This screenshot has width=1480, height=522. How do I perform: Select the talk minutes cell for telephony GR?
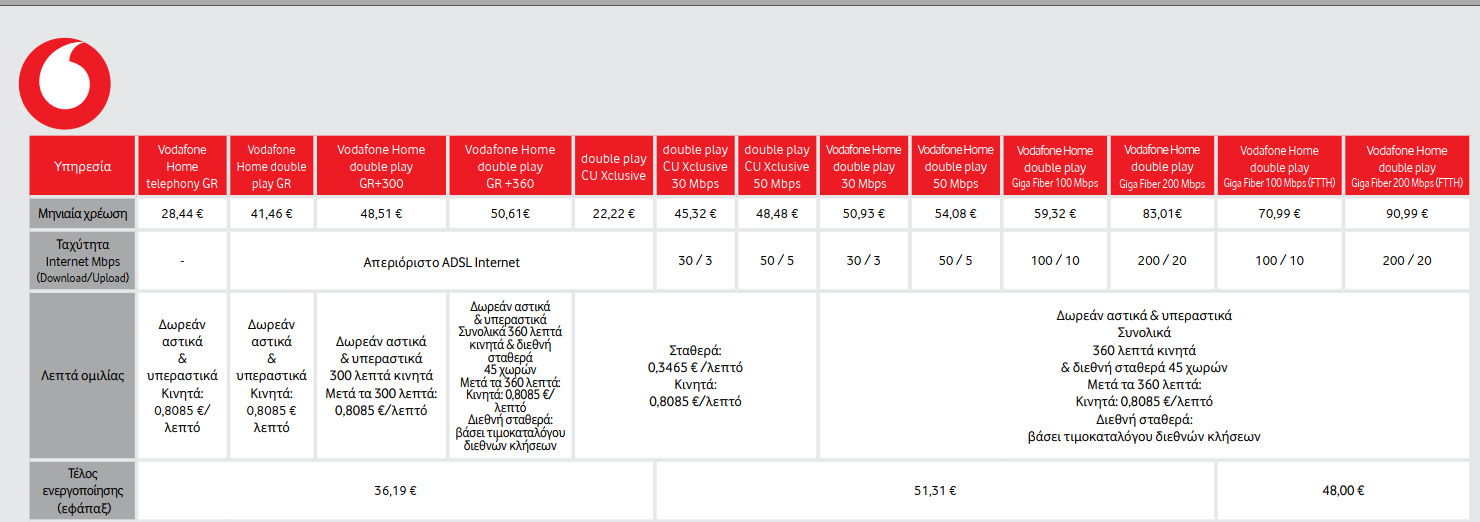[x=182, y=376]
